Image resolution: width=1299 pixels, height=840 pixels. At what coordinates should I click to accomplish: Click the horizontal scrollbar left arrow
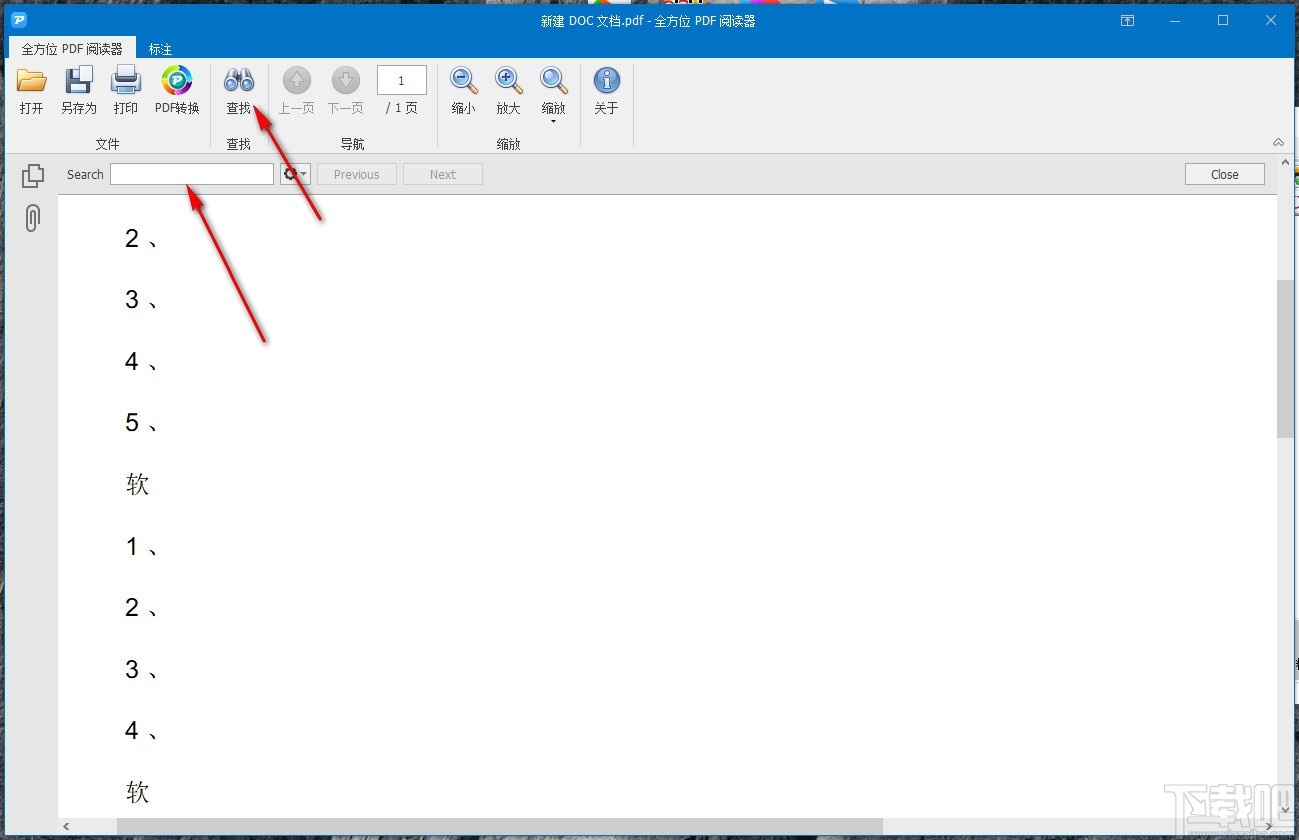tap(67, 827)
